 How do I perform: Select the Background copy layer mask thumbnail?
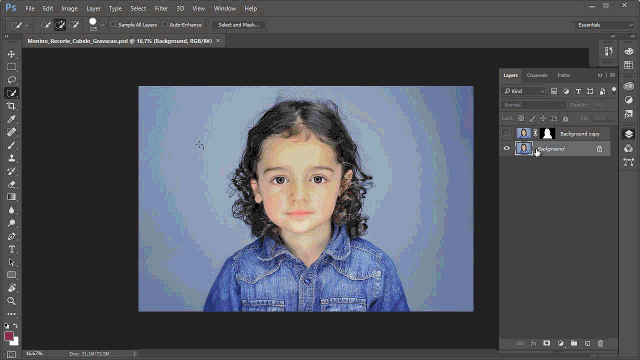click(x=547, y=133)
